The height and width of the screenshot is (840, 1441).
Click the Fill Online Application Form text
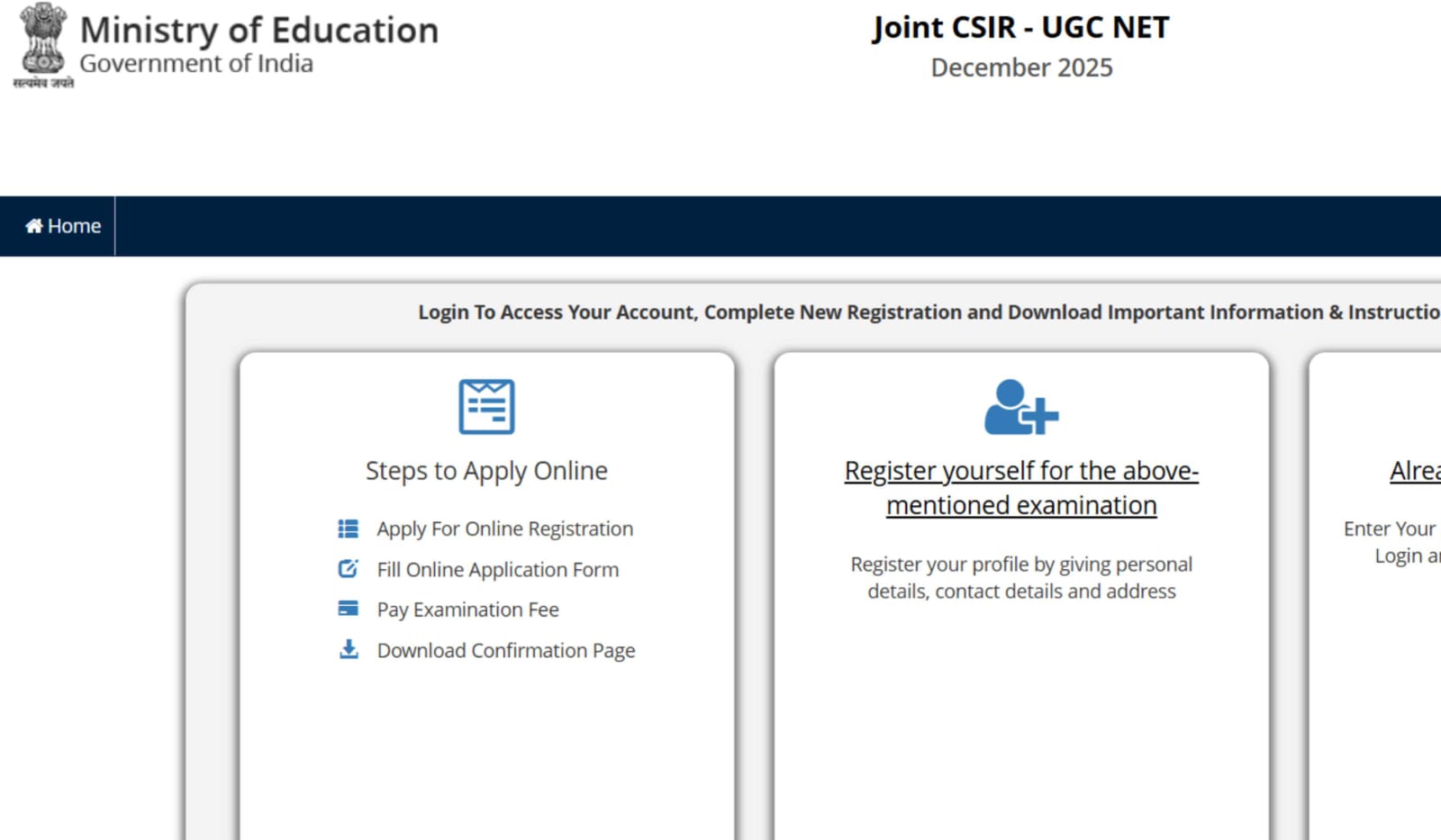click(498, 569)
